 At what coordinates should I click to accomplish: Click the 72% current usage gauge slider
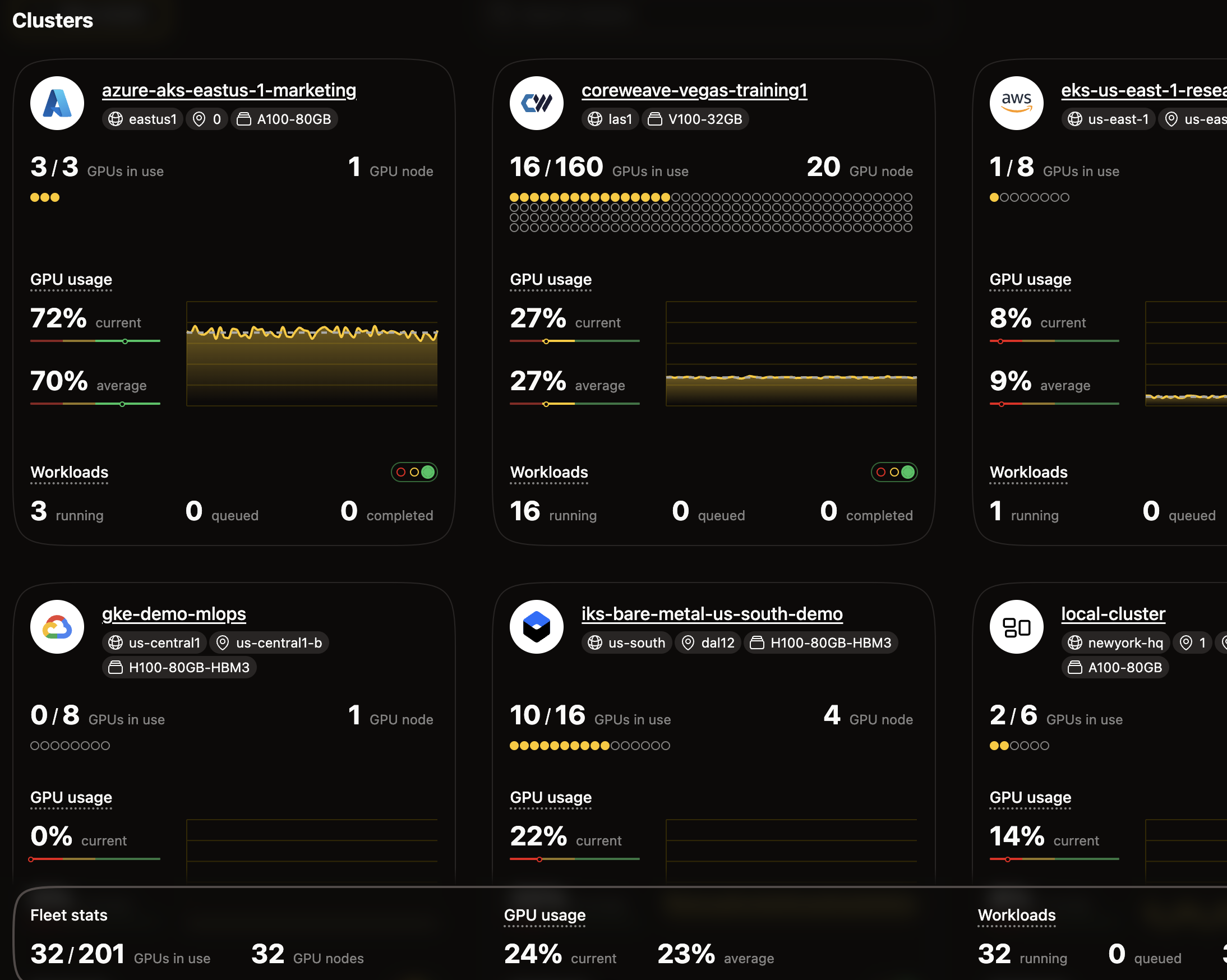[125, 341]
